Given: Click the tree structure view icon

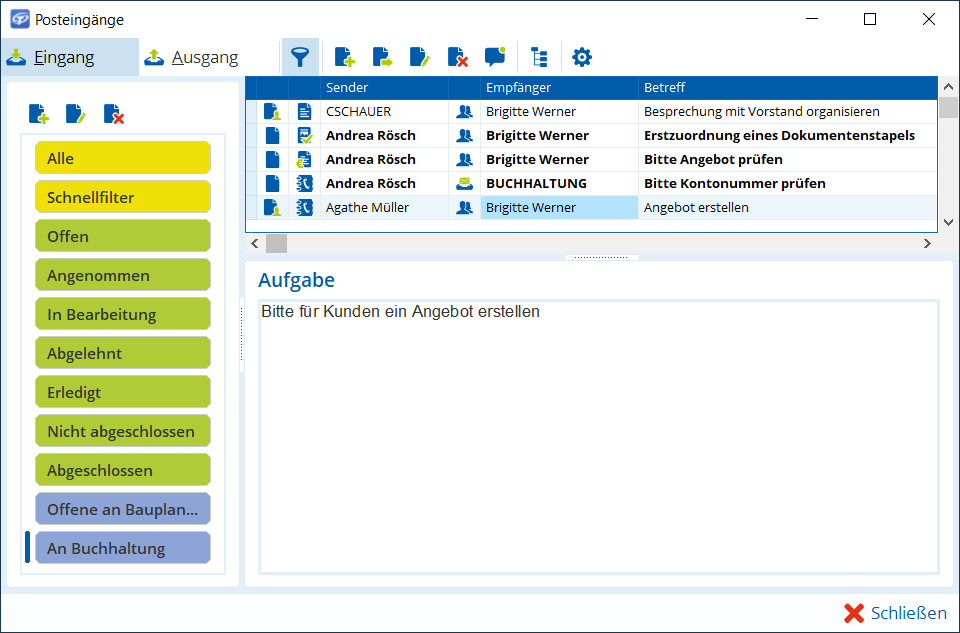Looking at the screenshot, I should (x=539, y=57).
